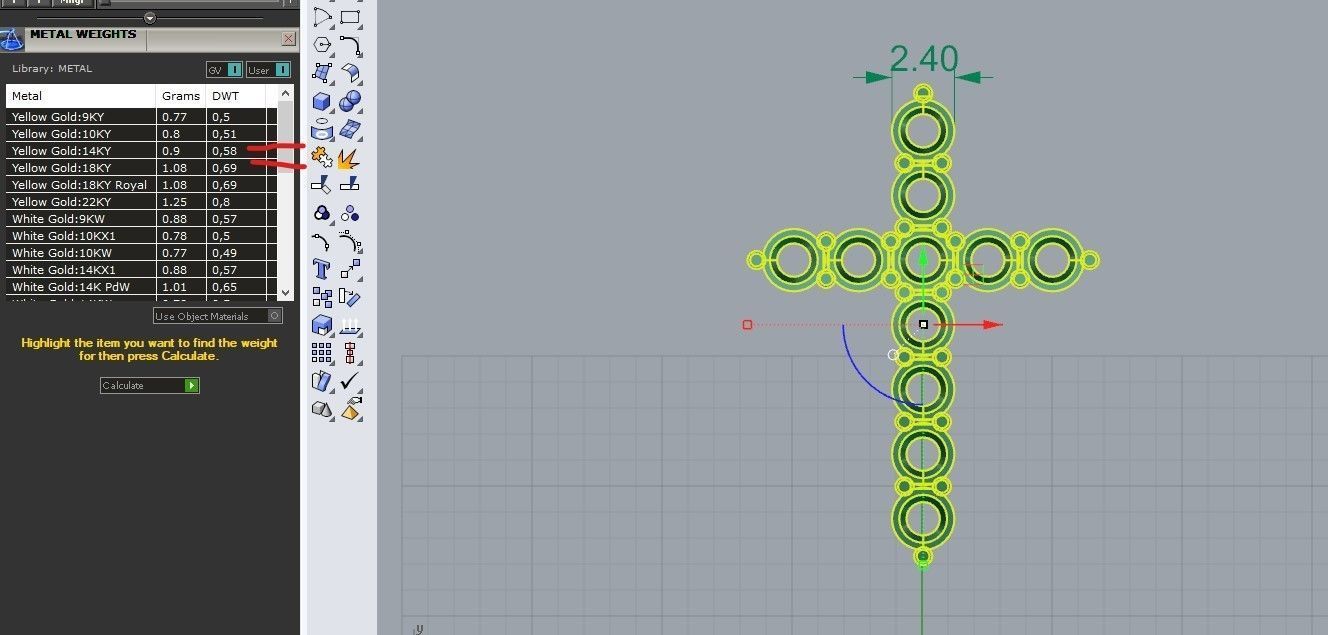The width and height of the screenshot is (1328, 635).
Task: Collapse the panel with round arrow button
Action: pos(150,18)
